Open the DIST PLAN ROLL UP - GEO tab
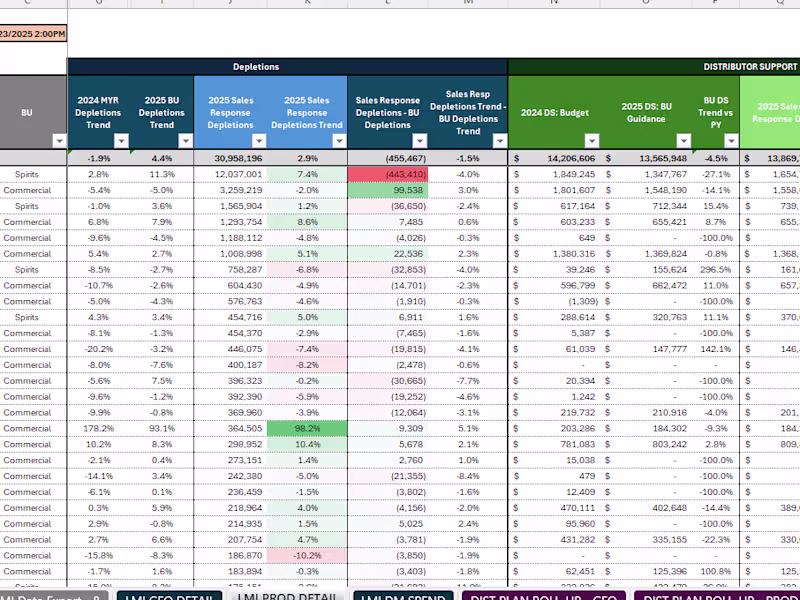The height and width of the screenshot is (600, 800). tap(543, 595)
